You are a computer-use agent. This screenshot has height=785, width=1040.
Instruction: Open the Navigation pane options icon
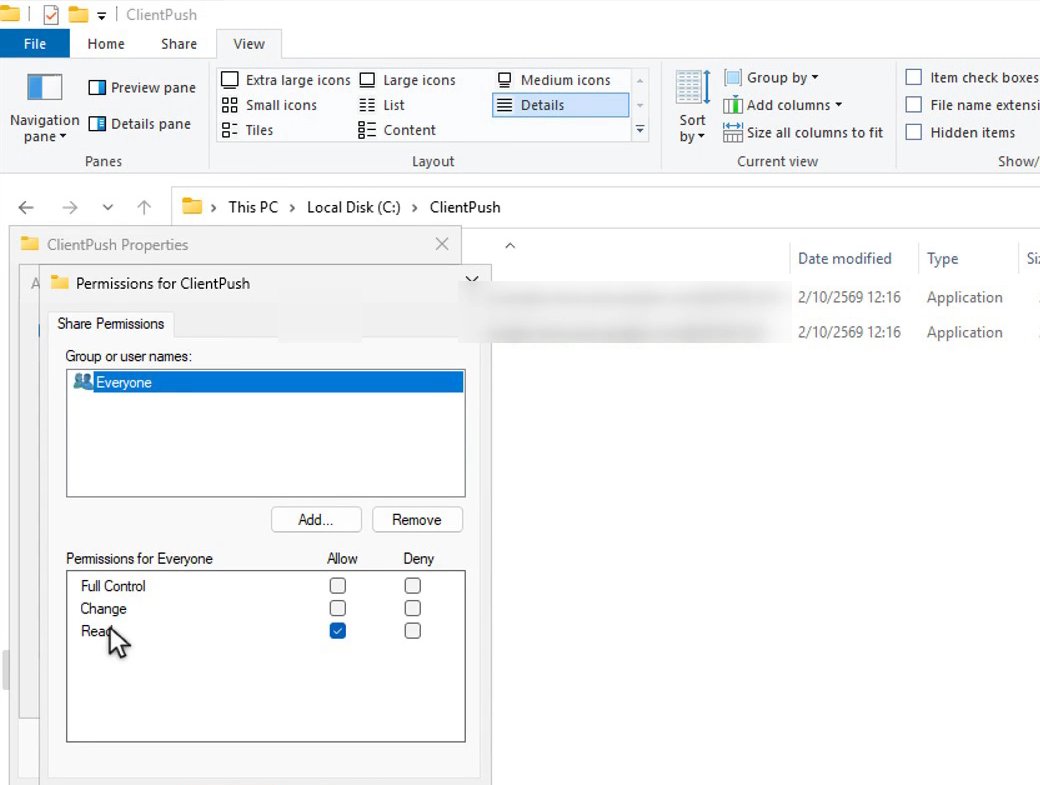tap(44, 87)
